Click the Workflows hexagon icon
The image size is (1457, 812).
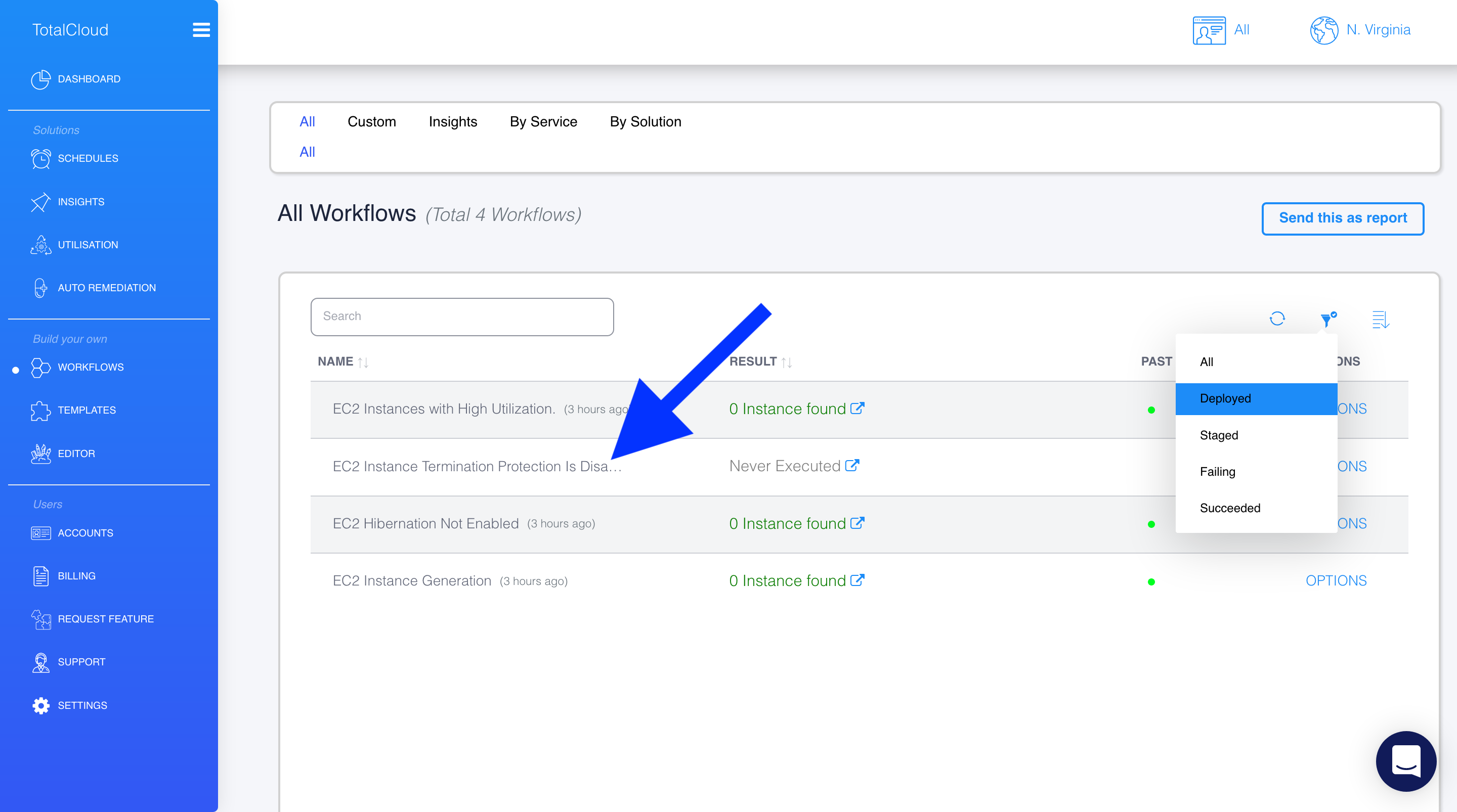tap(40, 368)
